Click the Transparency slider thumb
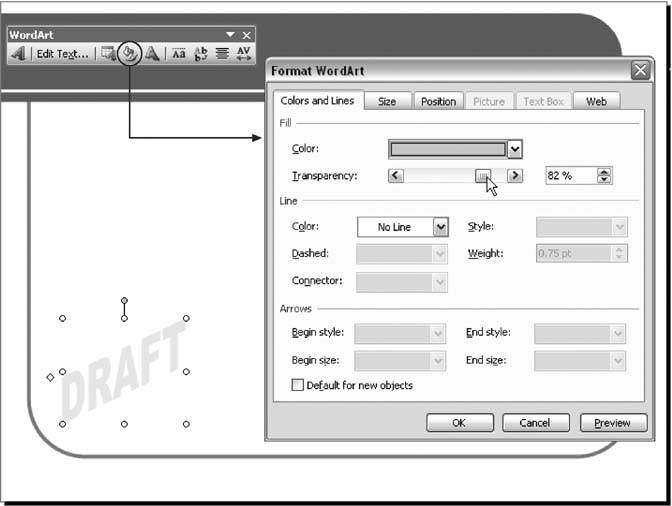672x506 pixels. (482, 176)
